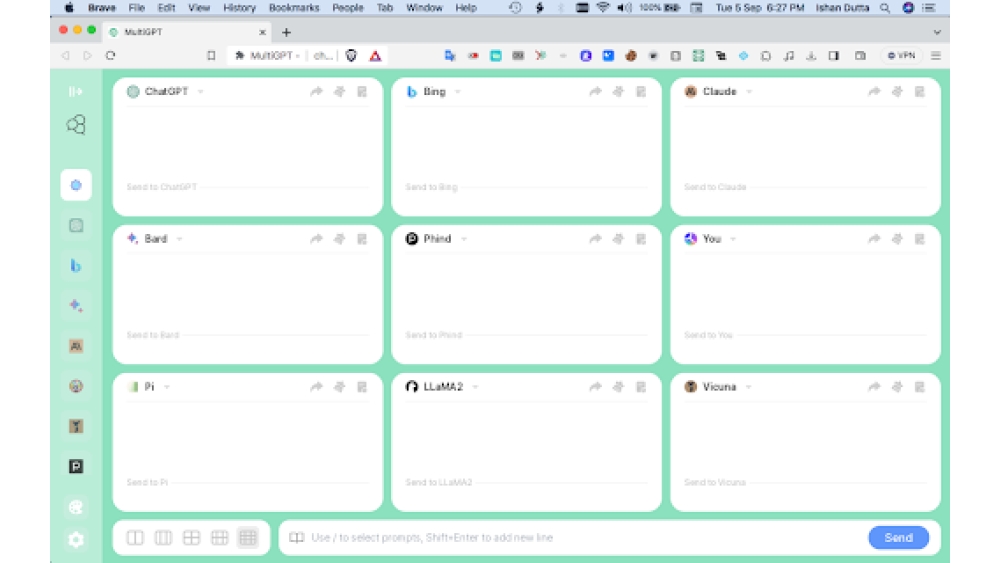
Task: Open the theme palette icon in sidebar
Action: click(x=76, y=507)
